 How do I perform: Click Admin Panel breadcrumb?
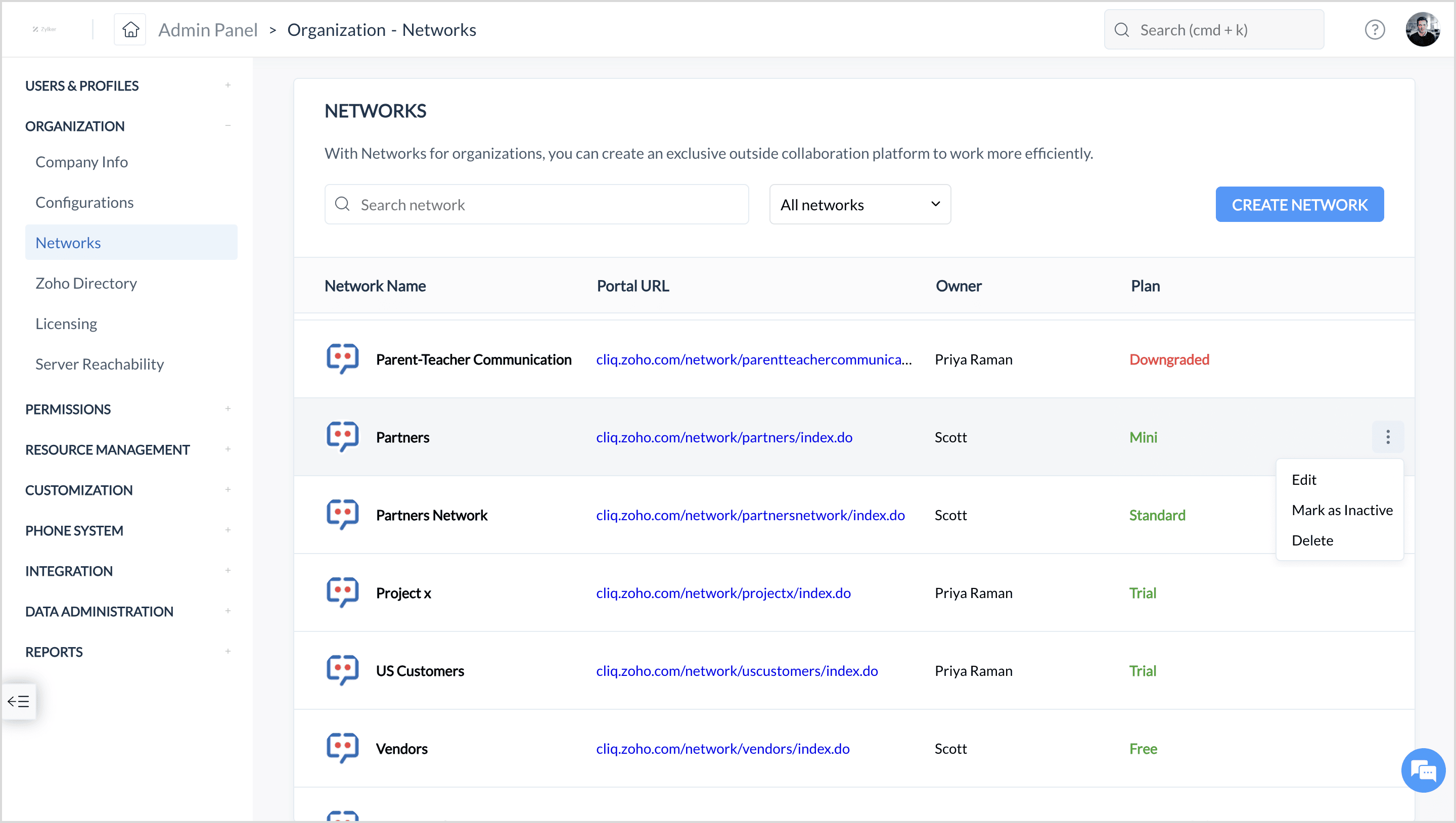207,30
